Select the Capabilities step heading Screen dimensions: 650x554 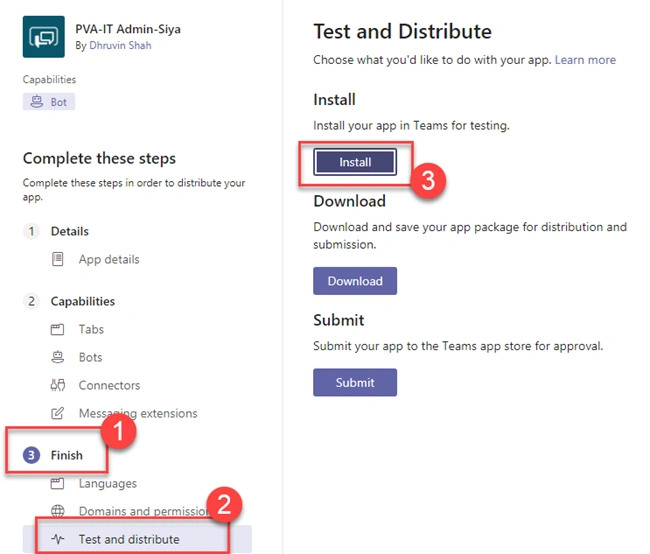pyautogui.click(x=83, y=301)
